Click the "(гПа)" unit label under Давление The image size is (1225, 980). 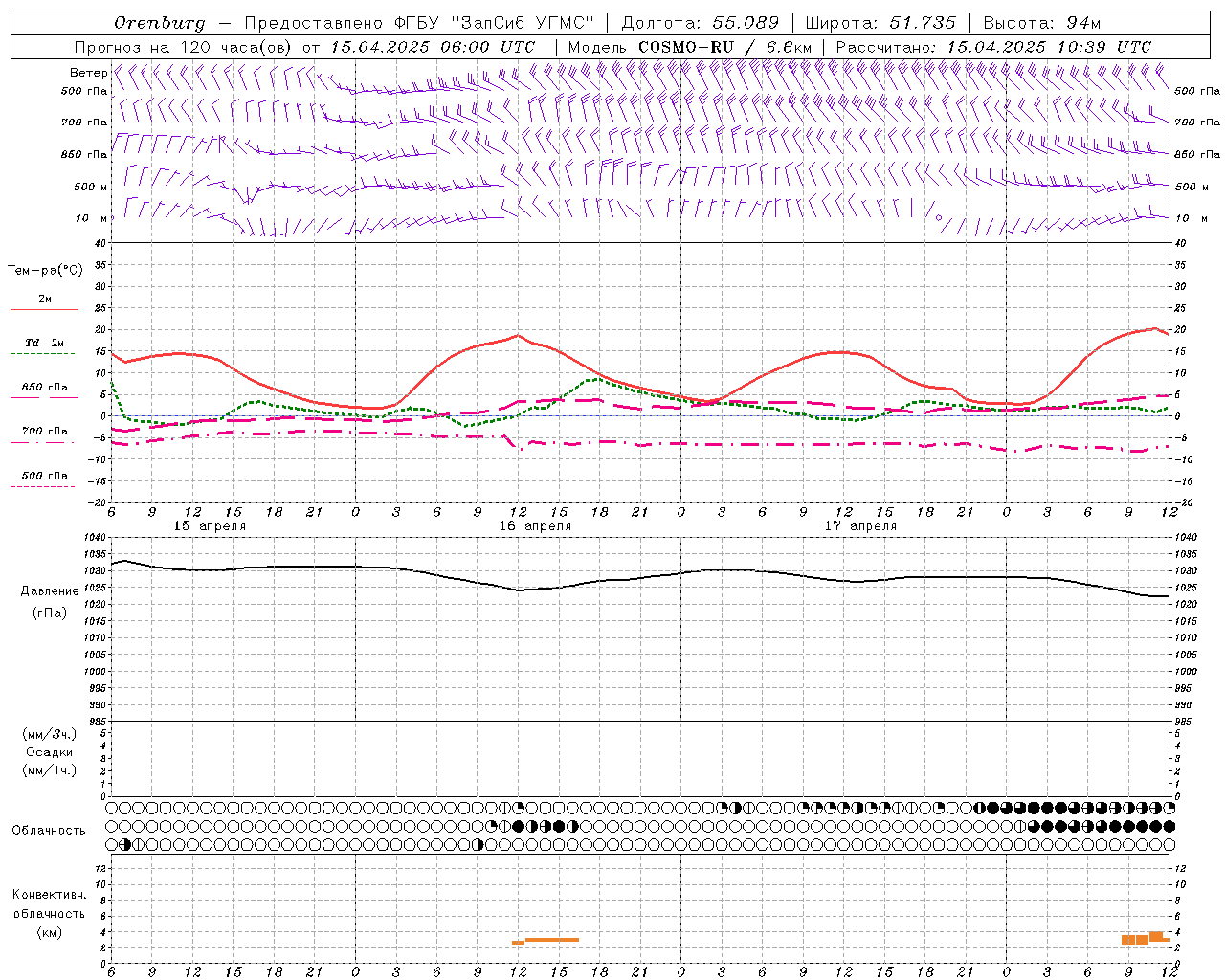(50, 613)
